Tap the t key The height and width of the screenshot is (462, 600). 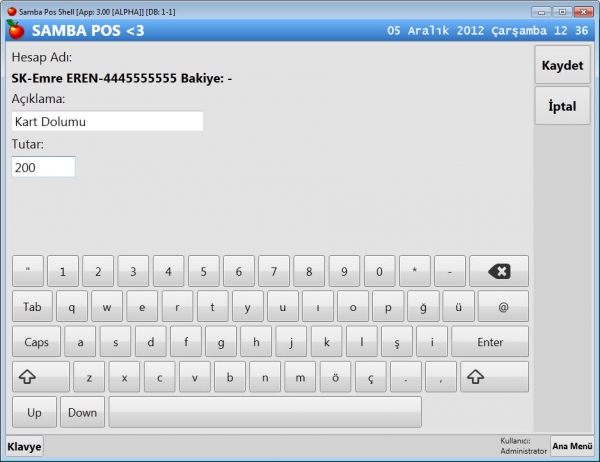(212, 307)
